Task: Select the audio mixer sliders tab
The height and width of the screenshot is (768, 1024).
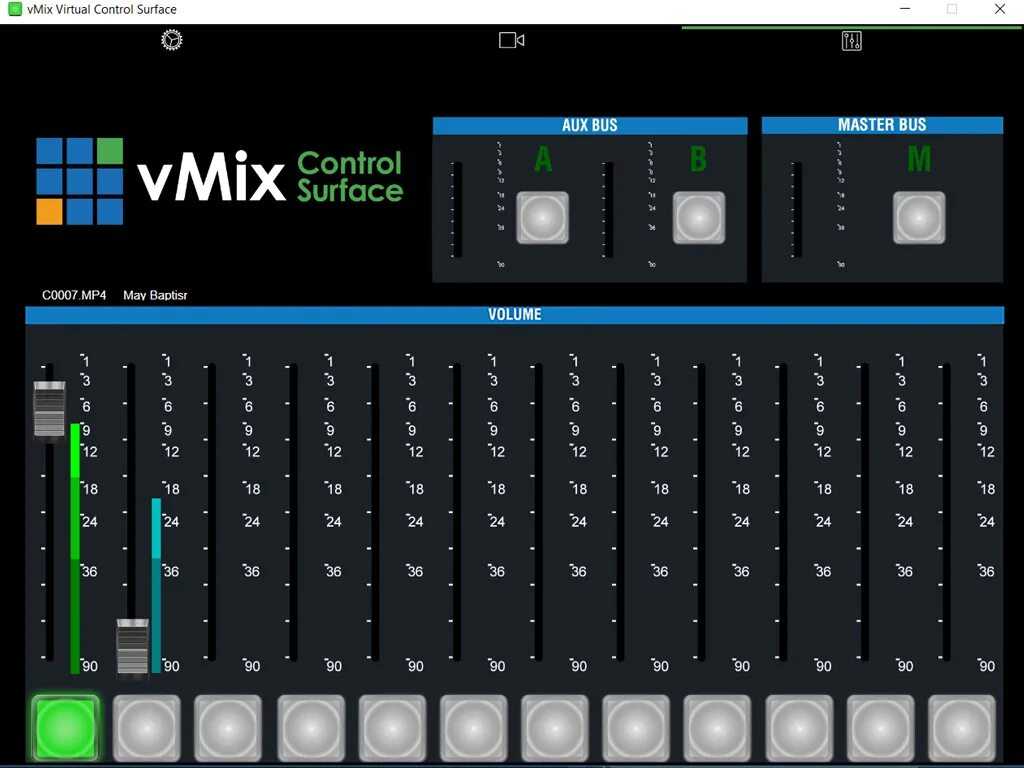Action: pos(852,40)
